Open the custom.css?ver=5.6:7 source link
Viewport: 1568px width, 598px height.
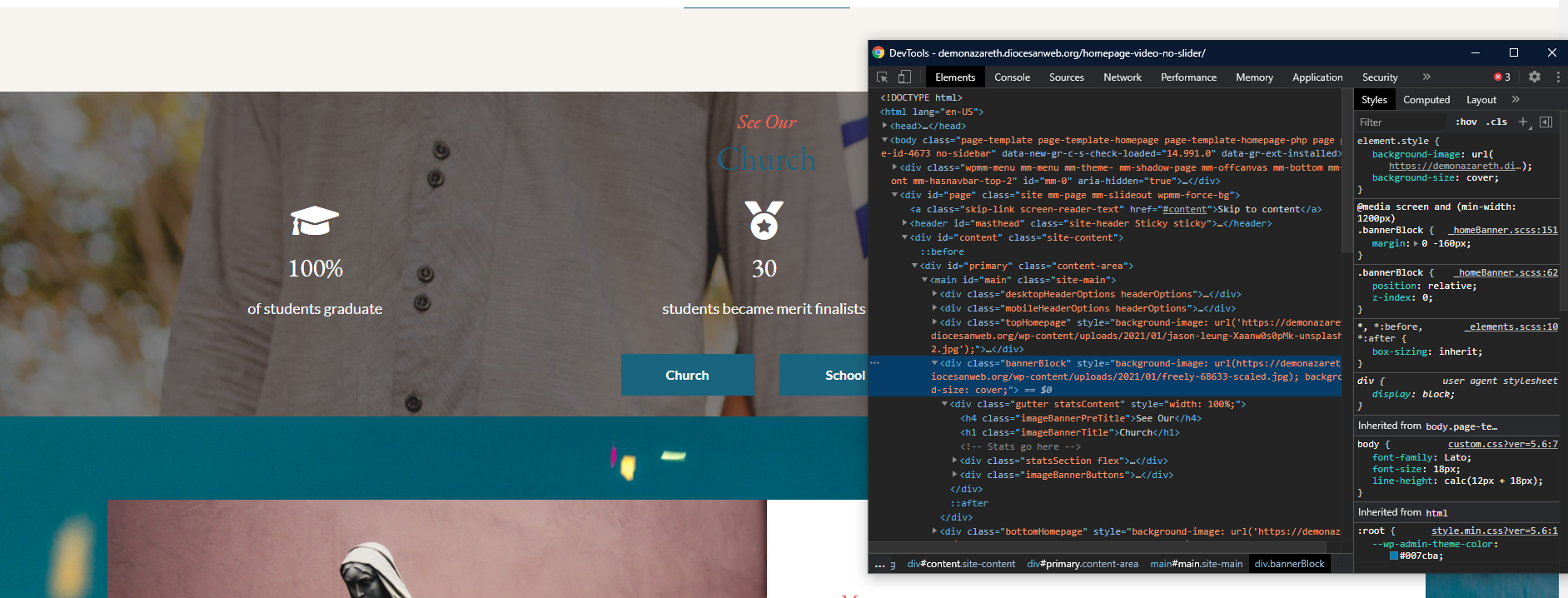pyautogui.click(x=1502, y=445)
